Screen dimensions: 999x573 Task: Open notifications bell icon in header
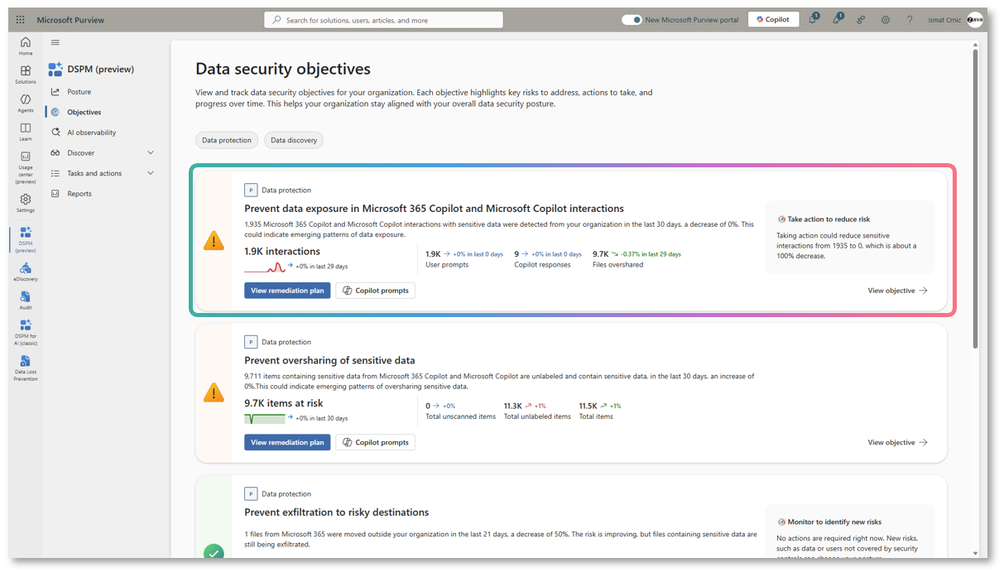click(x=813, y=20)
